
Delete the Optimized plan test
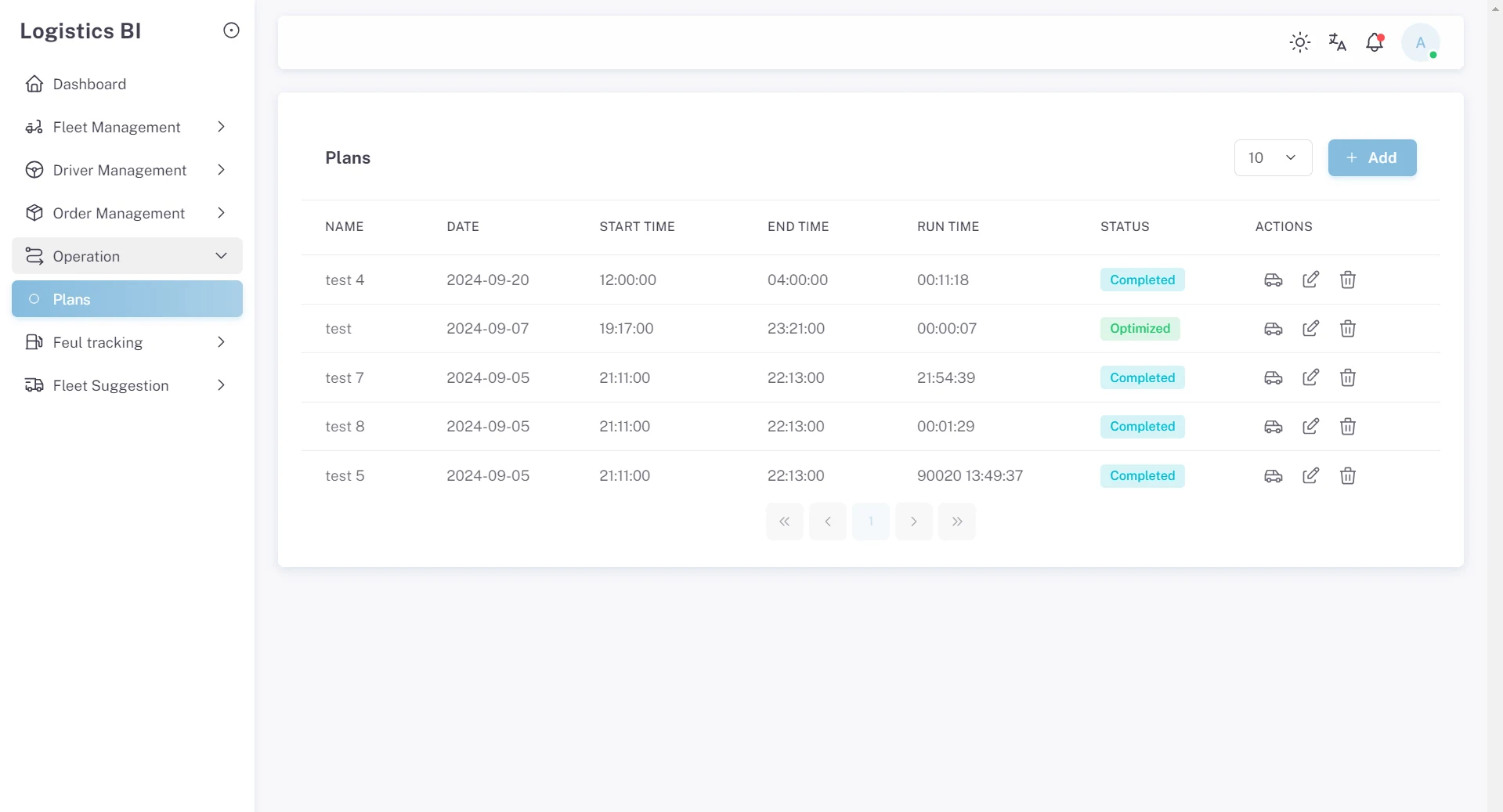pyautogui.click(x=1348, y=329)
